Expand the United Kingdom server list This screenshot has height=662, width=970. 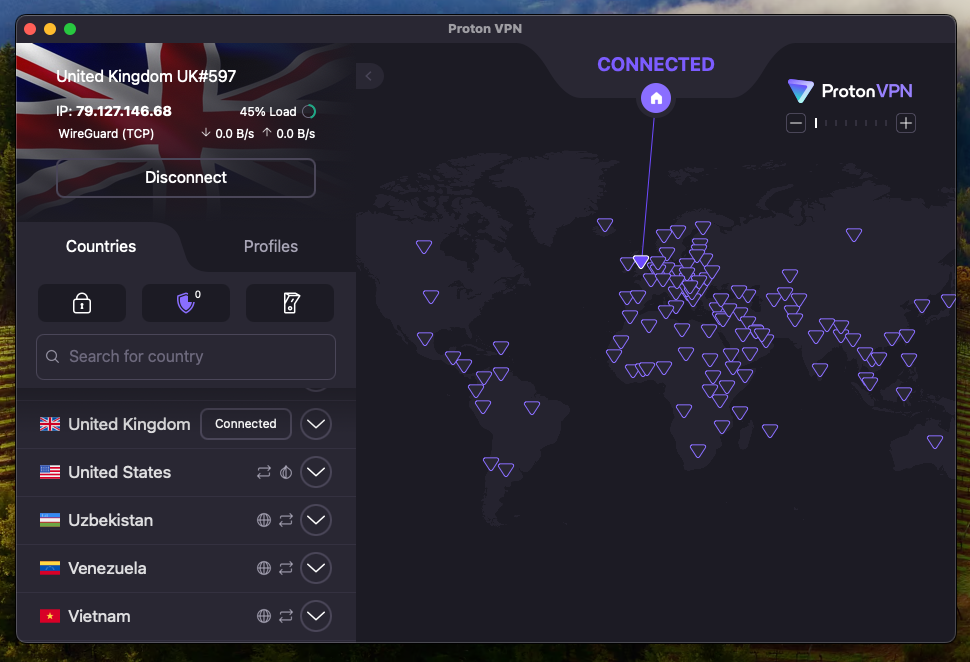pyautogui.click(x=315, y=424)
